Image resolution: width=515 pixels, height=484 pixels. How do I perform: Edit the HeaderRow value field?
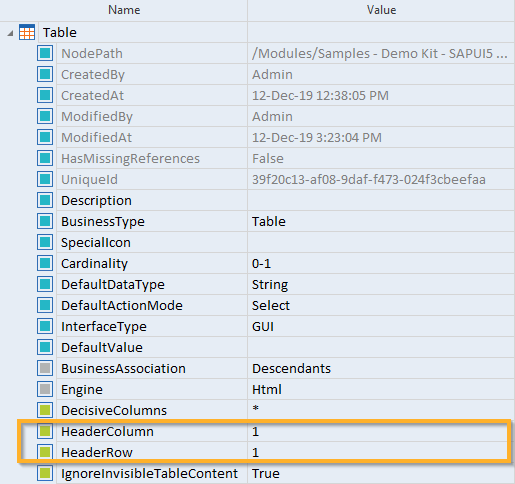[x=381, y=452]
